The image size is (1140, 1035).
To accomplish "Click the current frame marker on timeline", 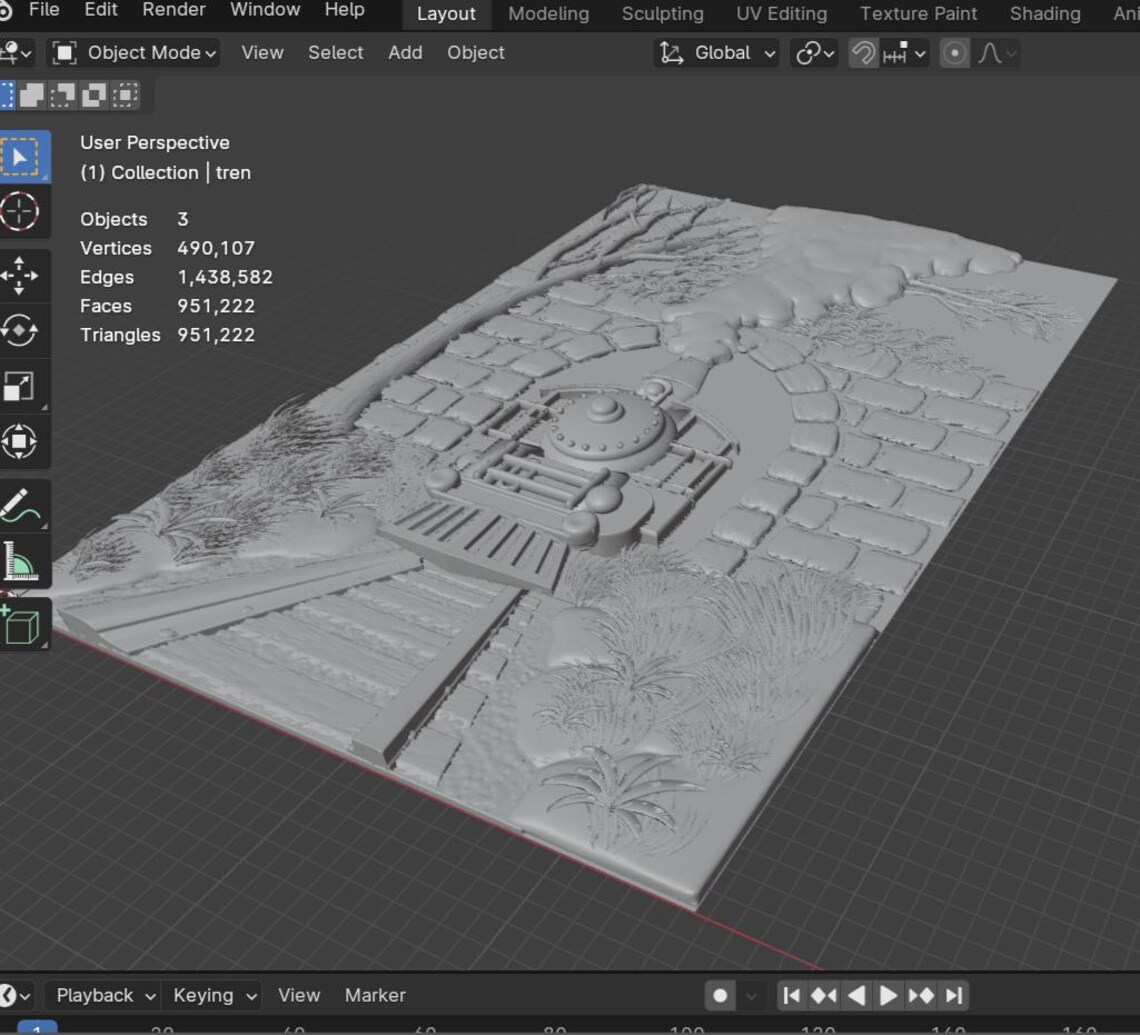I will tap(36, 1028).
